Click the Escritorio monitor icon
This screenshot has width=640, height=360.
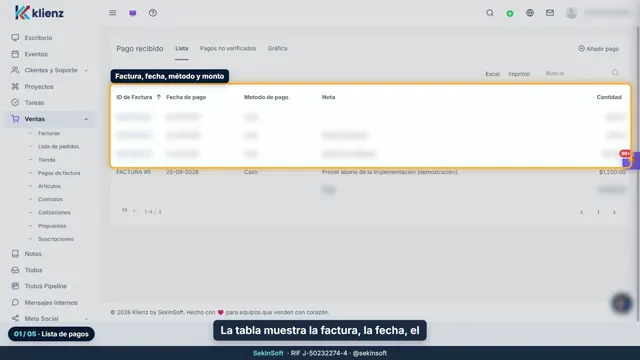pyautogui.click(x=15, y=38)
